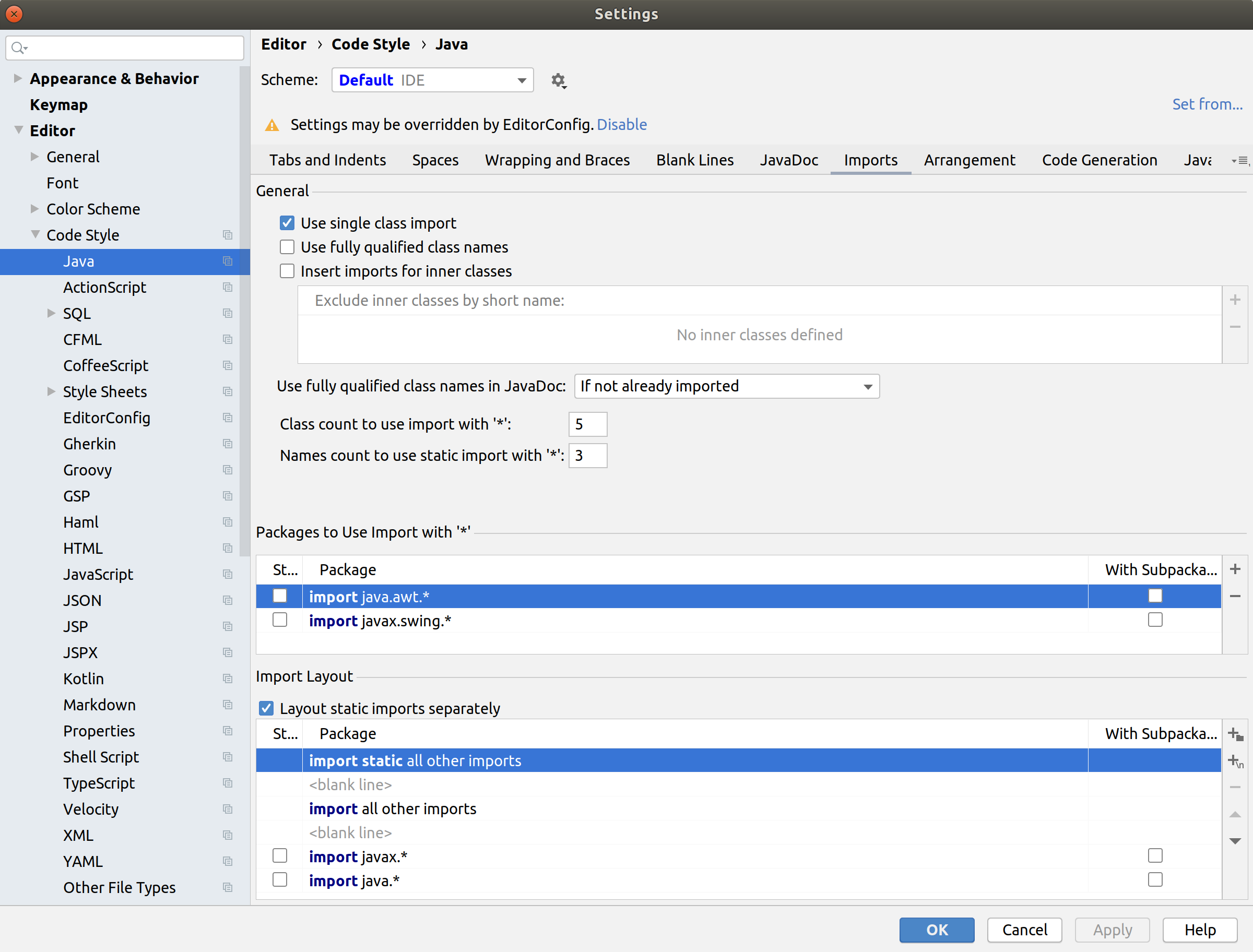1253x952 pixels.
Task: Switch to the Arrangement tab
Action: [x=969, y=160]
